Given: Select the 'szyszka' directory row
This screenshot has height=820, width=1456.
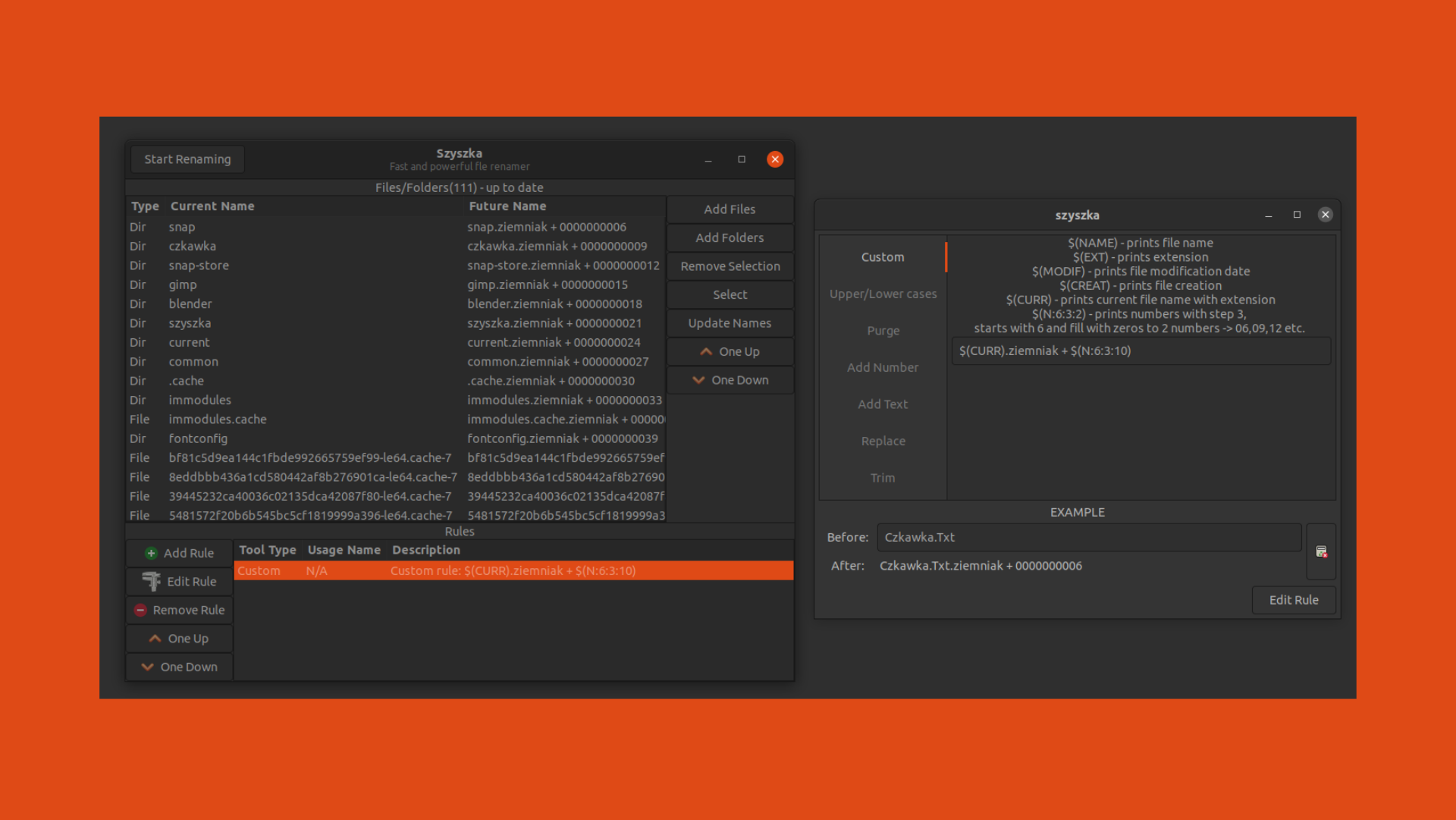Looking at the screenshot, I should coord(396,324).
